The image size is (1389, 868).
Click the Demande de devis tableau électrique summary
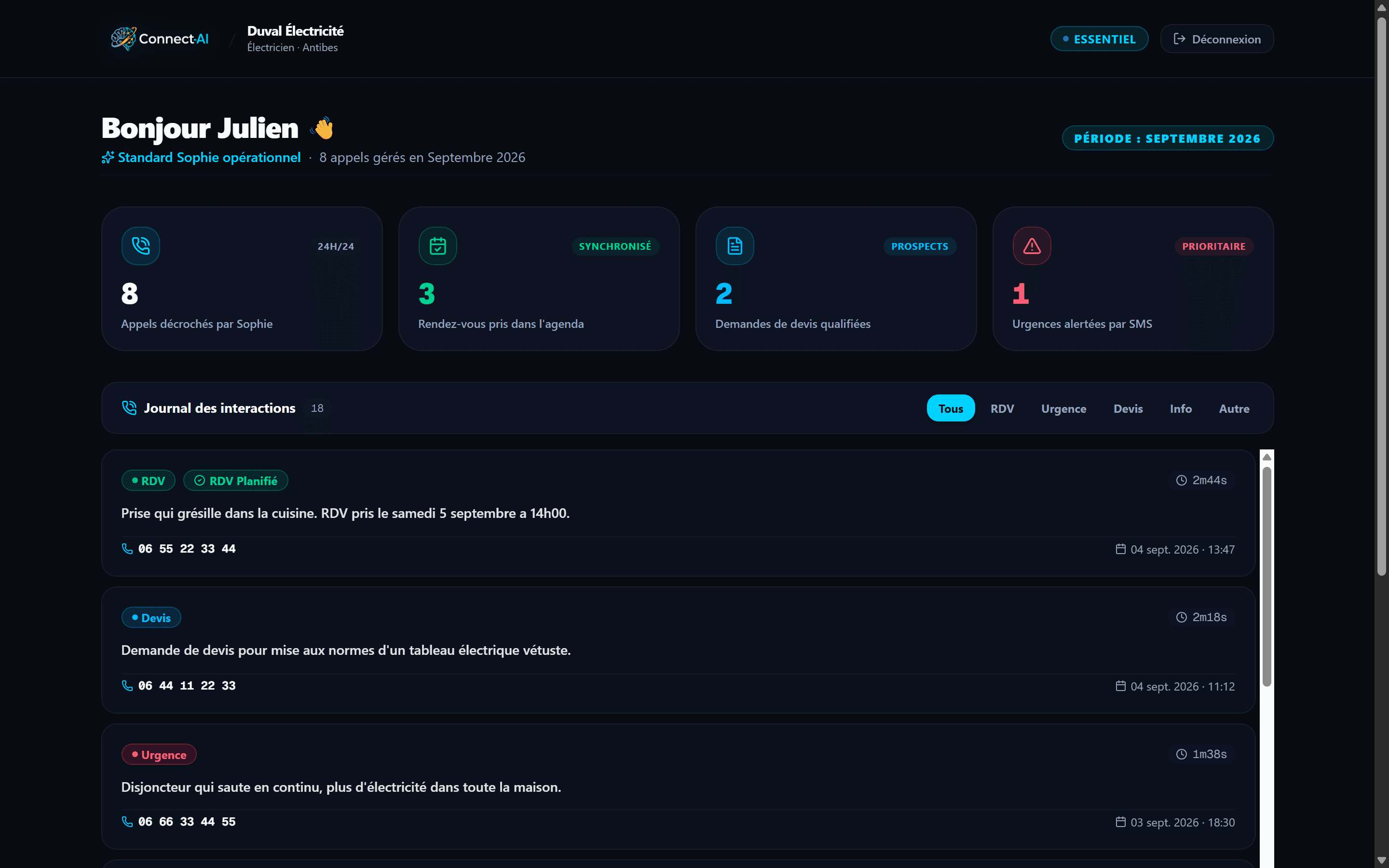[x=345, y=651]
